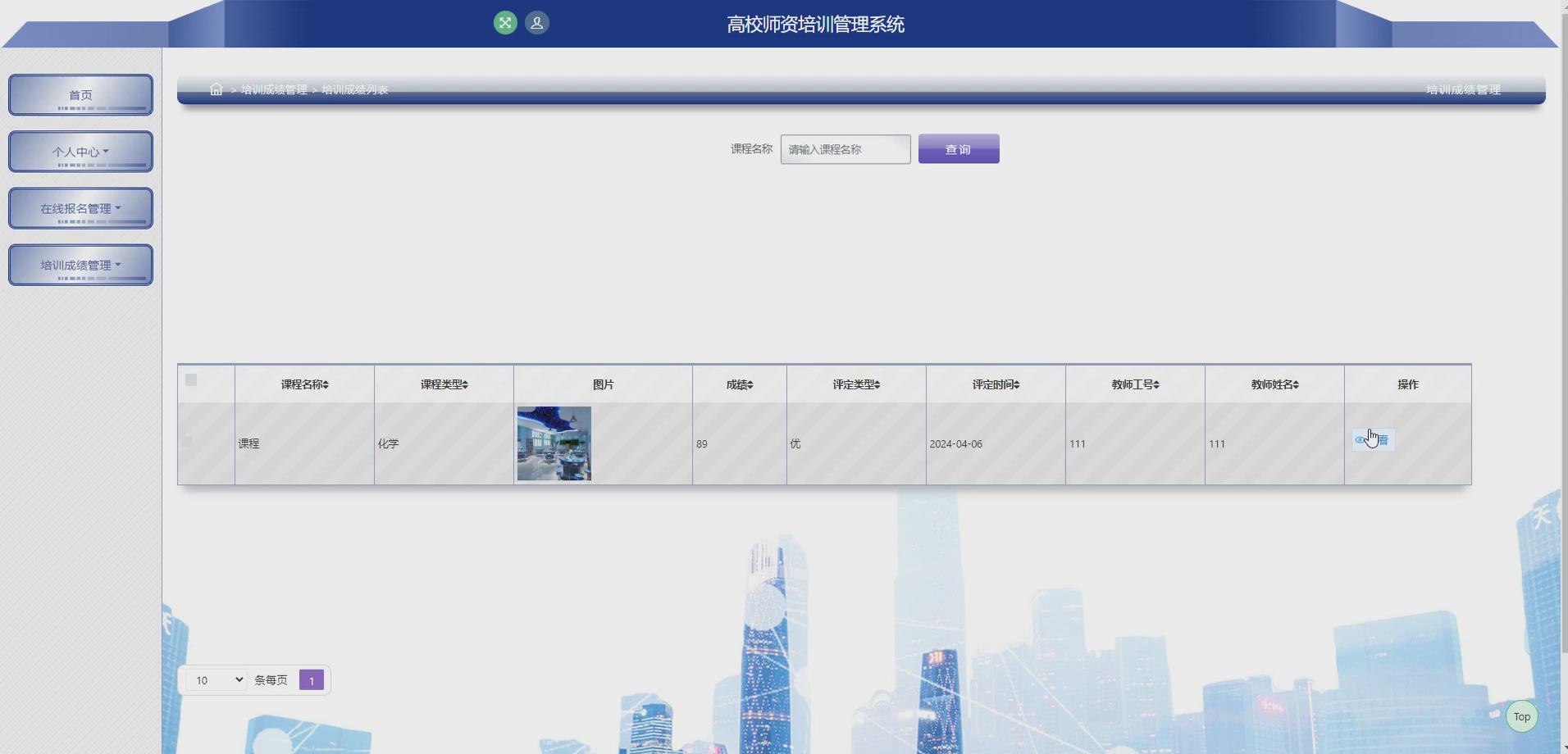The height and width of the screenshot is (754, 1568).
Task: Click the eye icon on 查看 action
Action: pos(1361,439)
